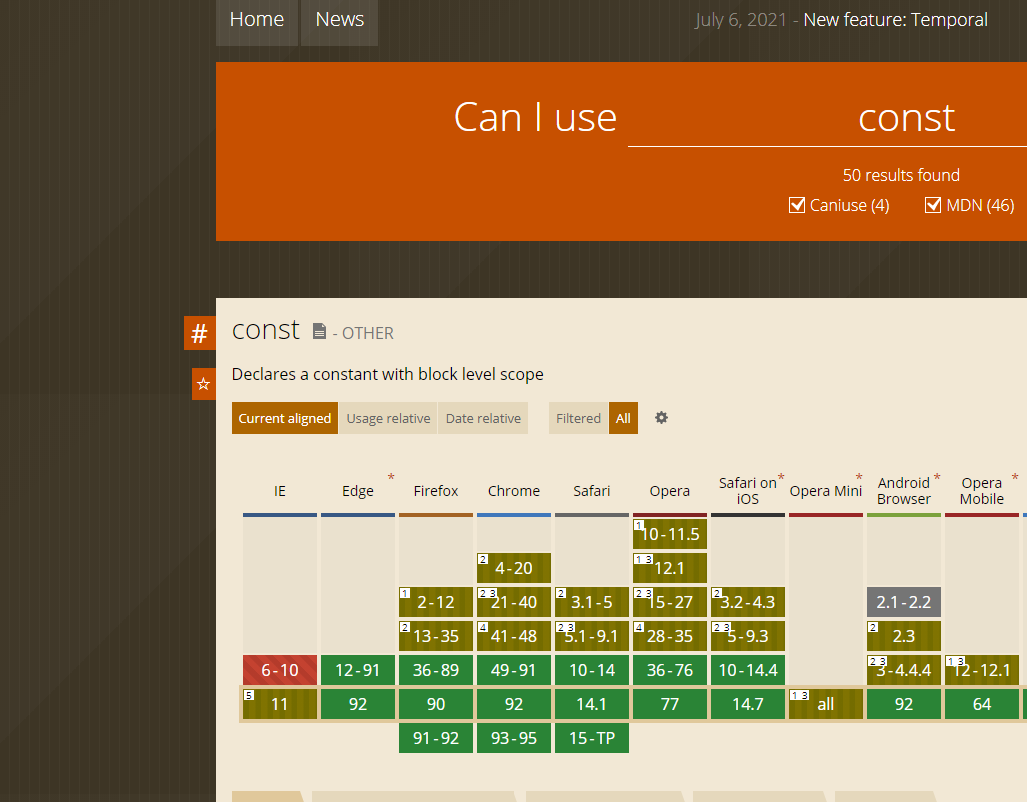
Task: Select the Opera Mobile 12-12.1 cell
Action: (x=982, y=670)
